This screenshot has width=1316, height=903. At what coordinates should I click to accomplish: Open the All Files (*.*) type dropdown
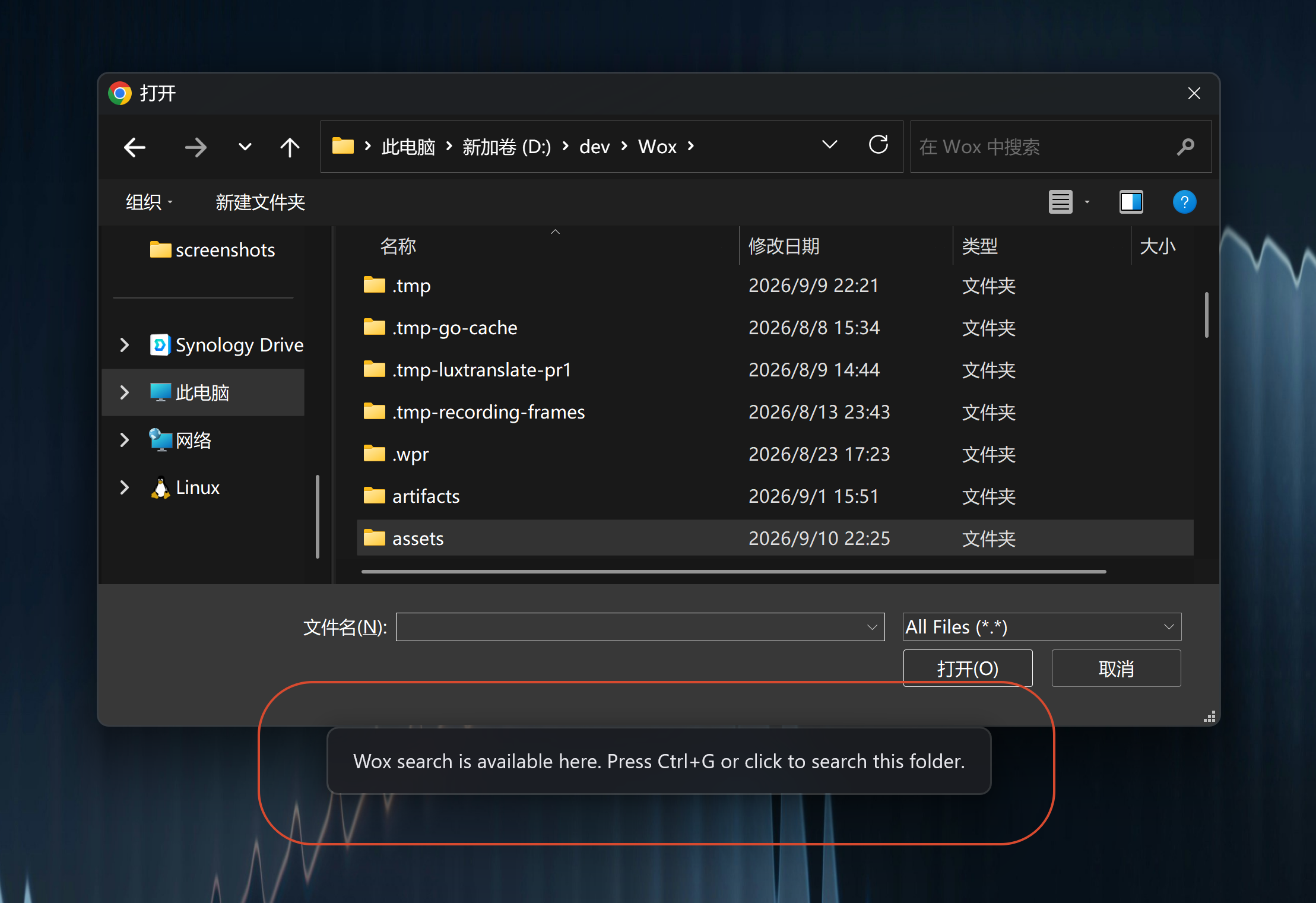point(1042,627)
